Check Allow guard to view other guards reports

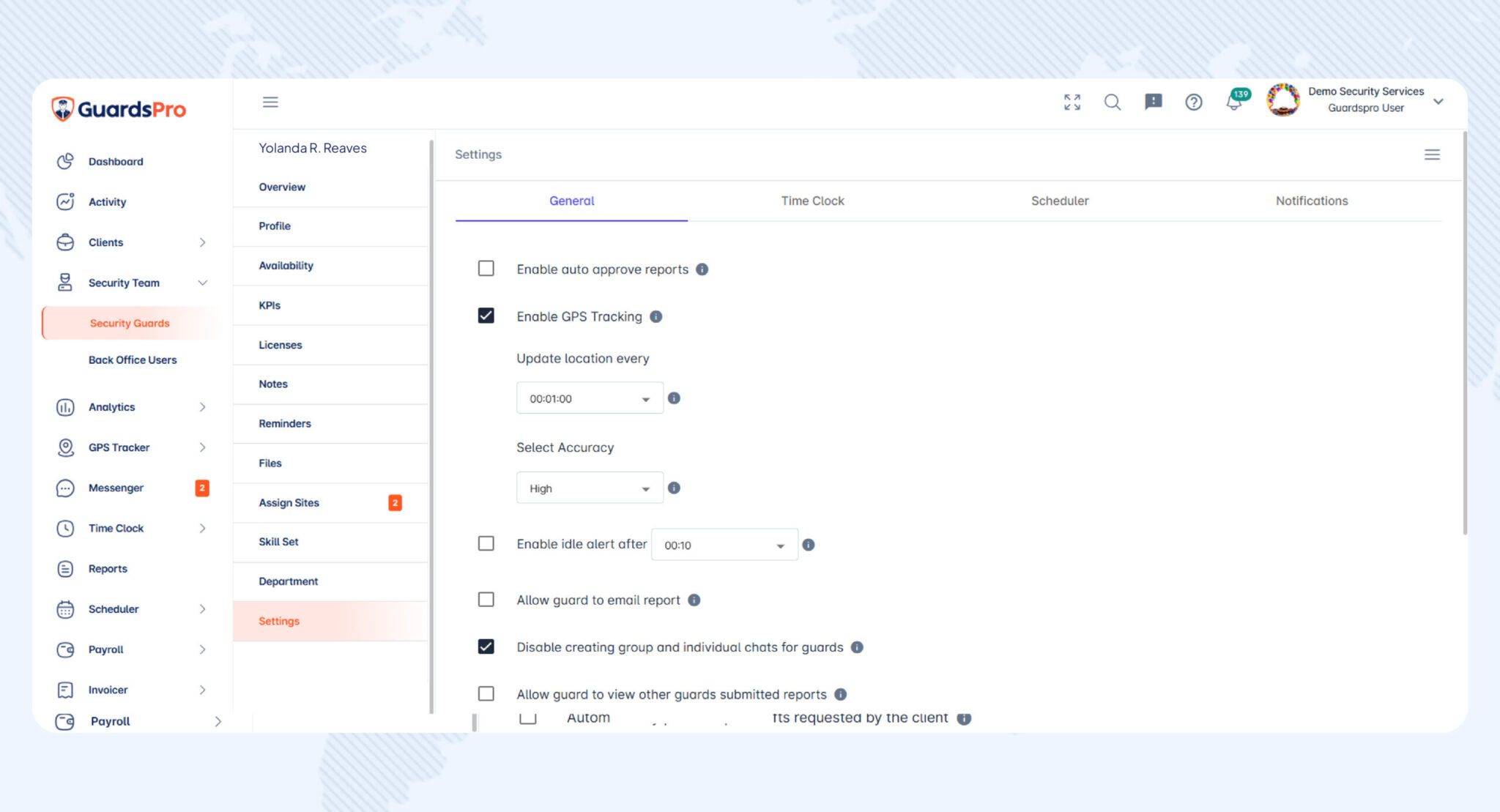coord(486,693)
